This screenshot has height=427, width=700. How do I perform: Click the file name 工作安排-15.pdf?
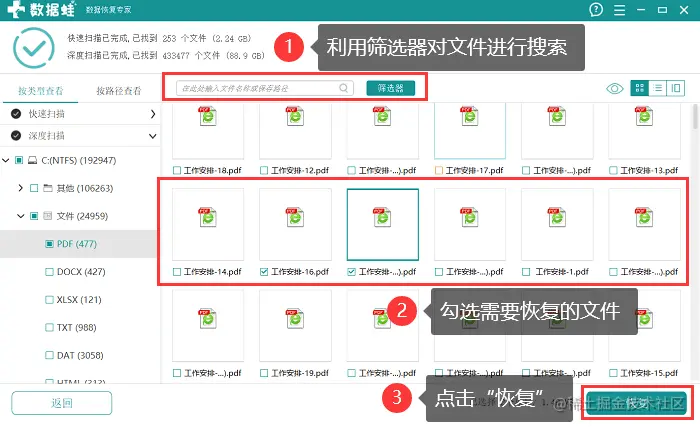649,373
